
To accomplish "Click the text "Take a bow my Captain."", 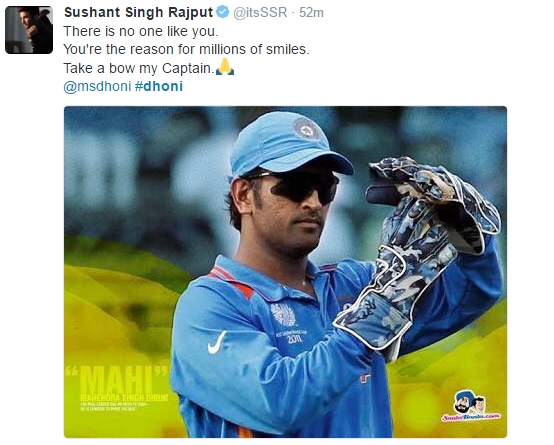I will pos(139,68).
